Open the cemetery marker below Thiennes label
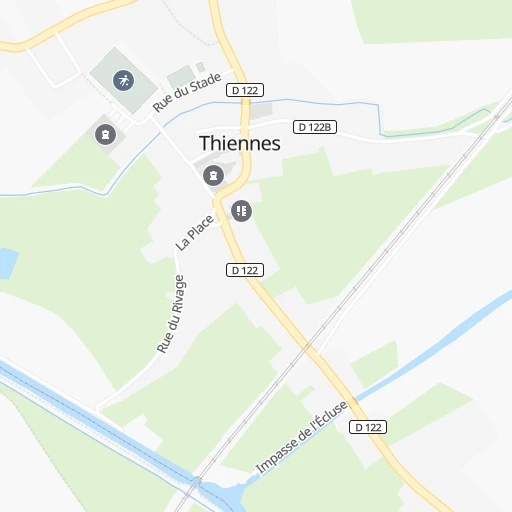This screenshot has width=512, height=512. pyautogui.click(x=213, y=175)
